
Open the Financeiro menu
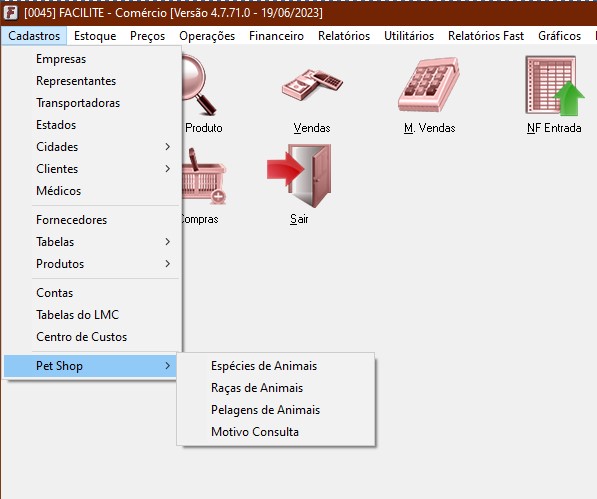point(276,36)
